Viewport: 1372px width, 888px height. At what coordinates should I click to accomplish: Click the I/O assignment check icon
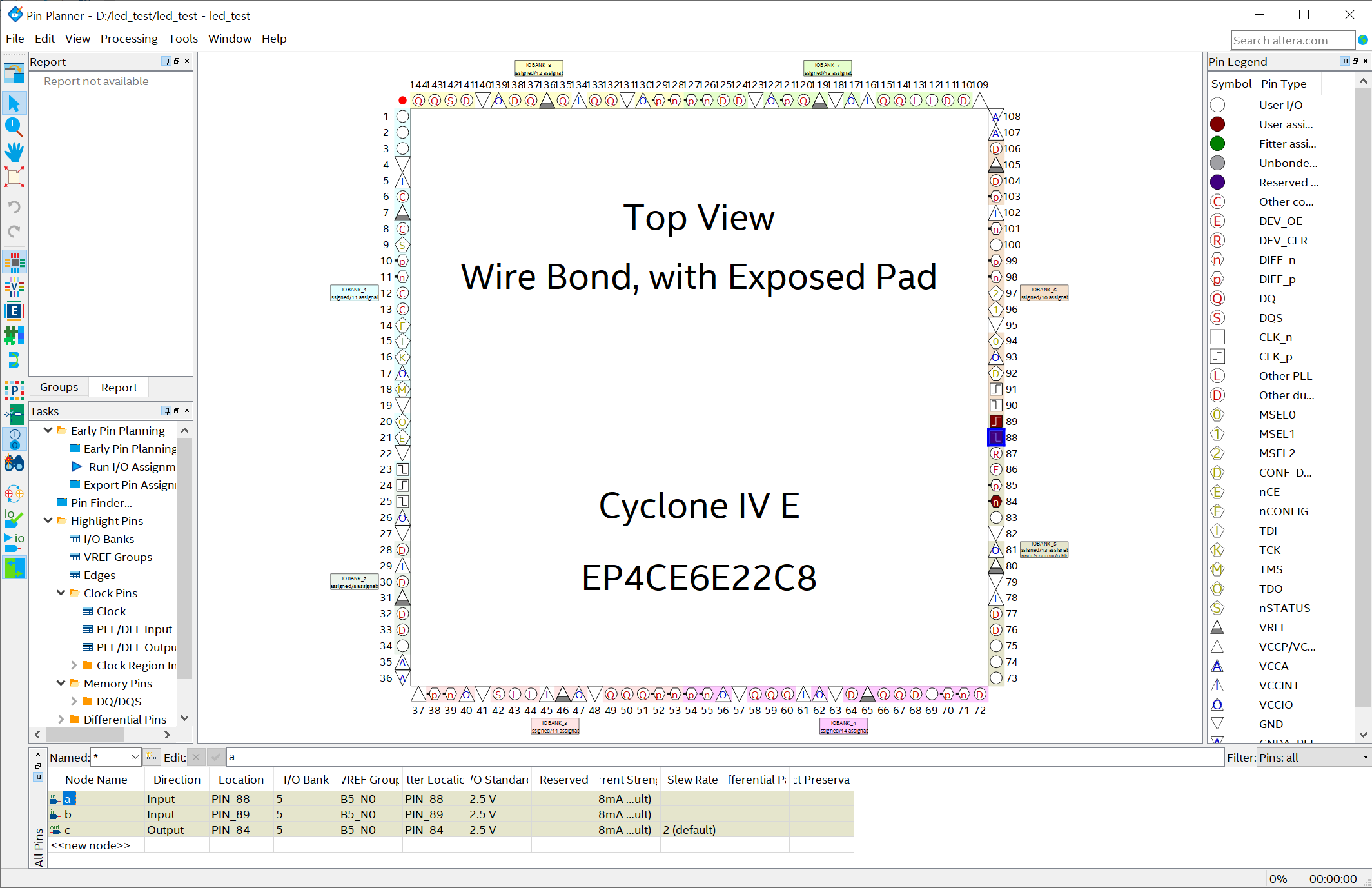pos(14,518)
